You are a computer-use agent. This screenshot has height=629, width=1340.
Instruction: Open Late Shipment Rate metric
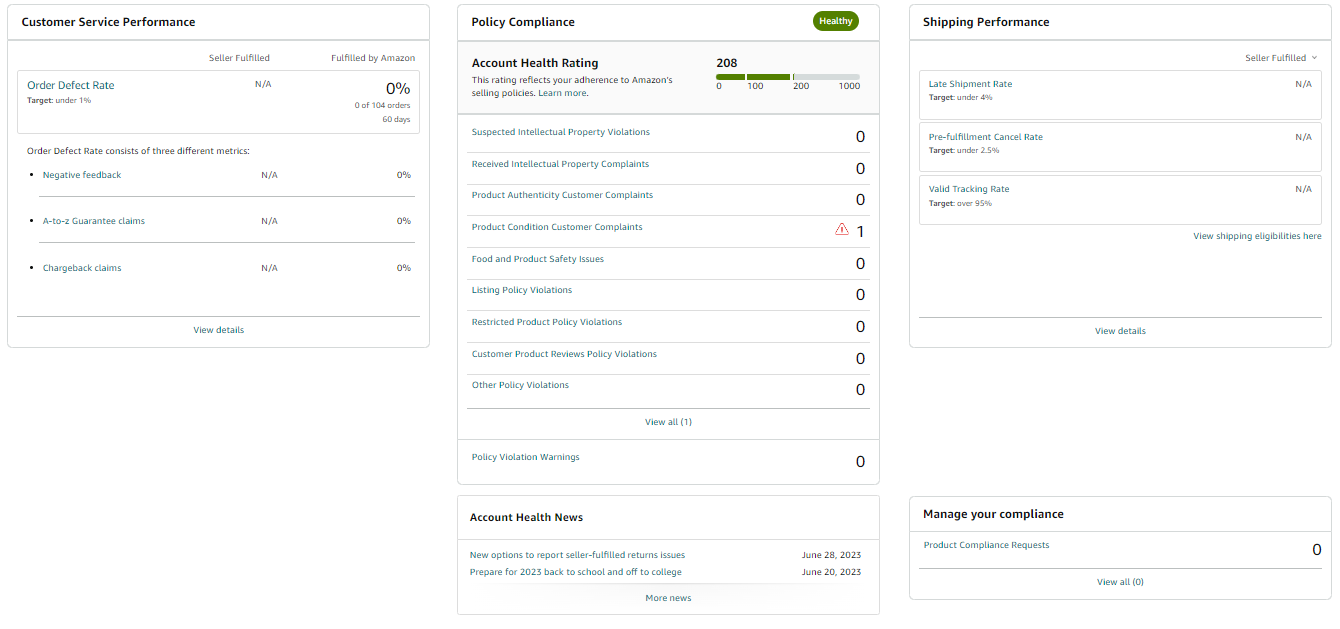[x=970, y=84]
